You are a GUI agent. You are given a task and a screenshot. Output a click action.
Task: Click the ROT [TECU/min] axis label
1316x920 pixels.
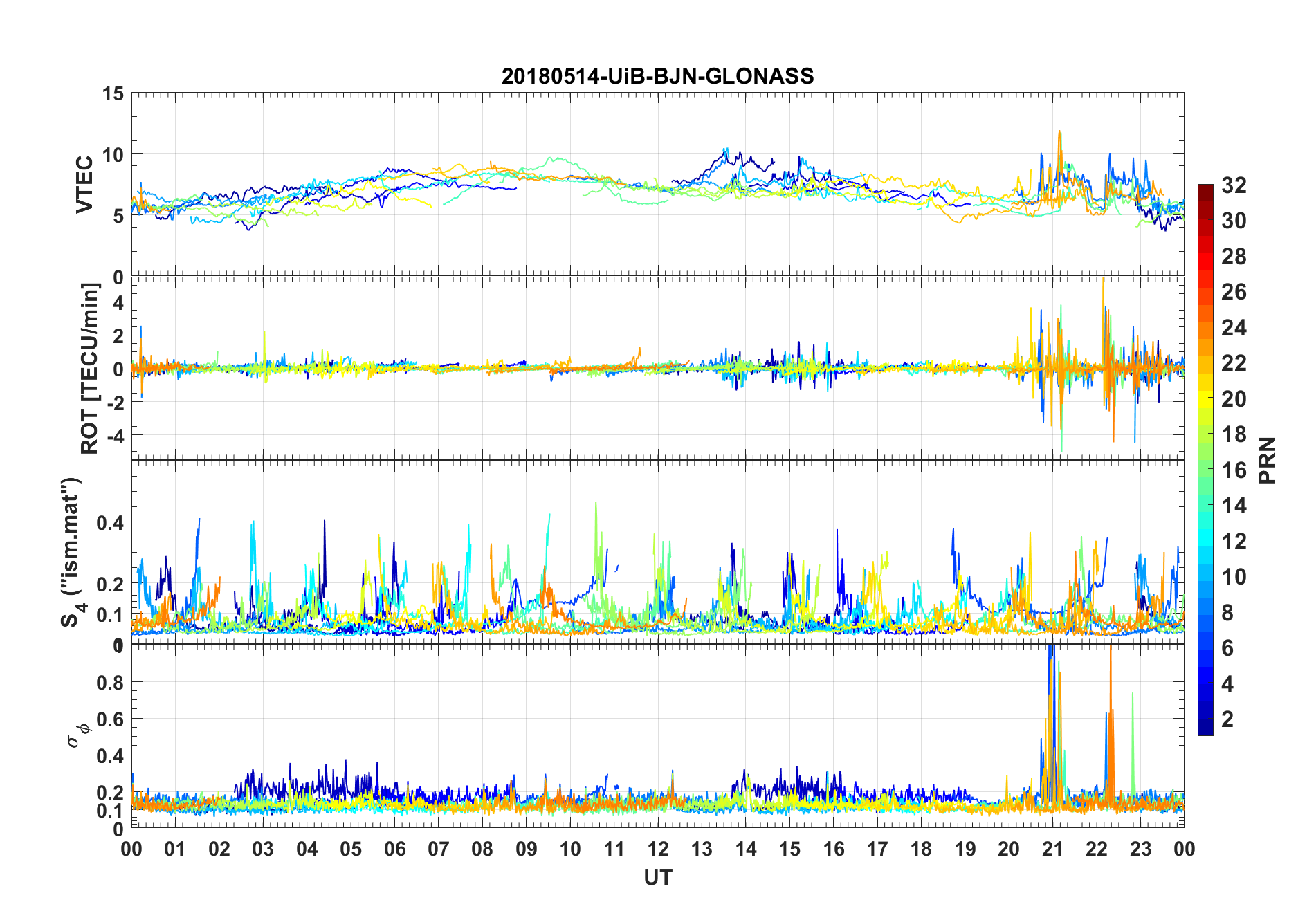click(90, 369)
